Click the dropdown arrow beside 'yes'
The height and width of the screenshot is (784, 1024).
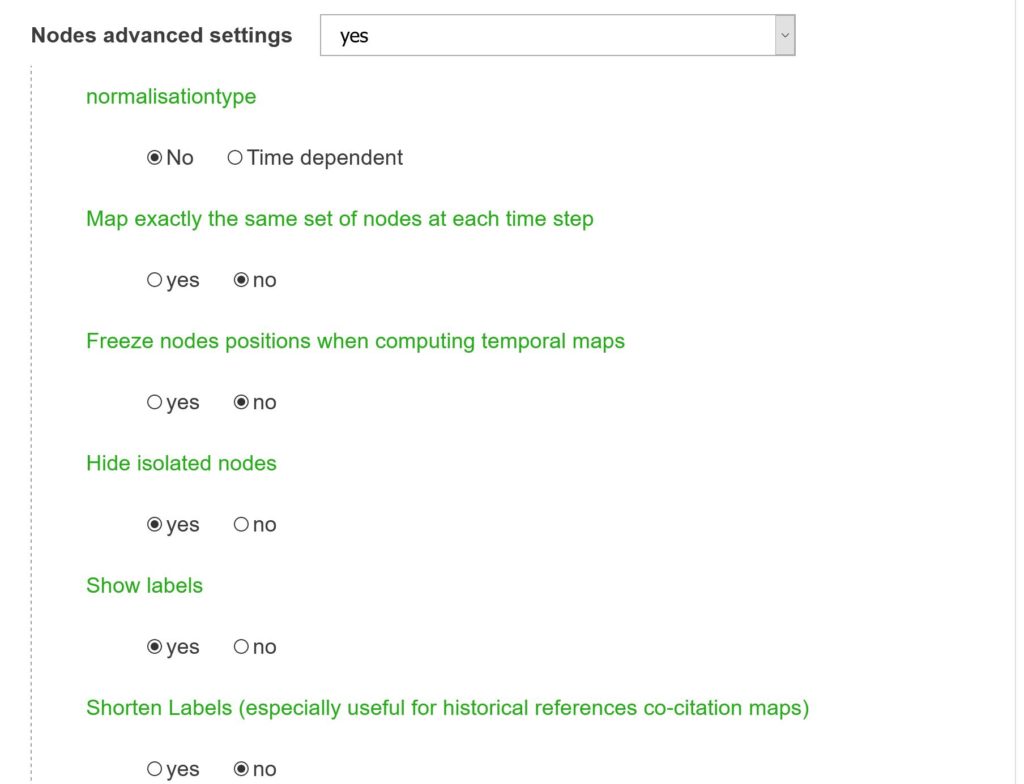pyautogui.click(x=785, y=34)
